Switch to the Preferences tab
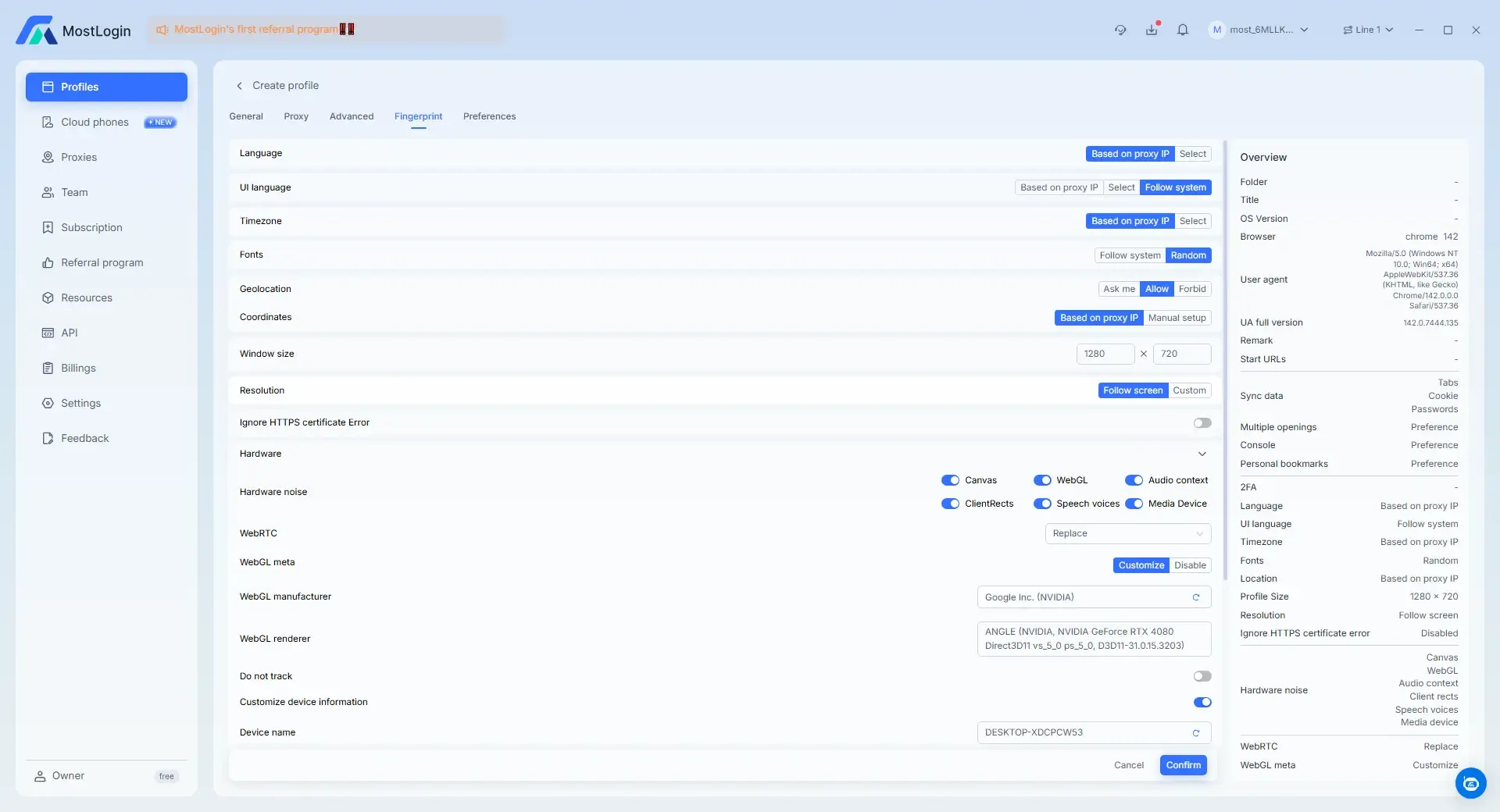The width and height of the screenshot is (1500, 812). click(489, 116)
